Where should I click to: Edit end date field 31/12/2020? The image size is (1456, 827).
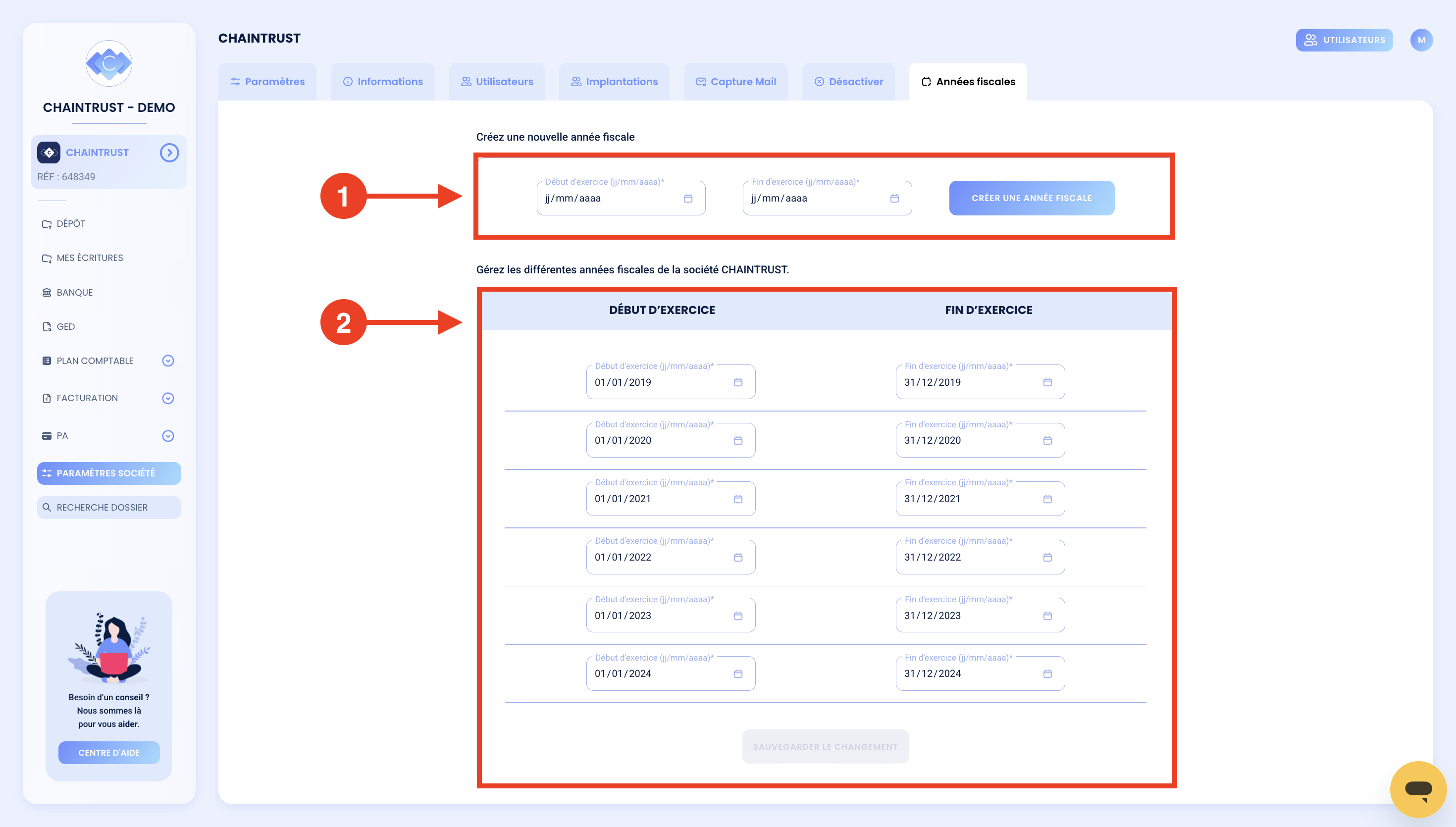click(x=980, y=441)
